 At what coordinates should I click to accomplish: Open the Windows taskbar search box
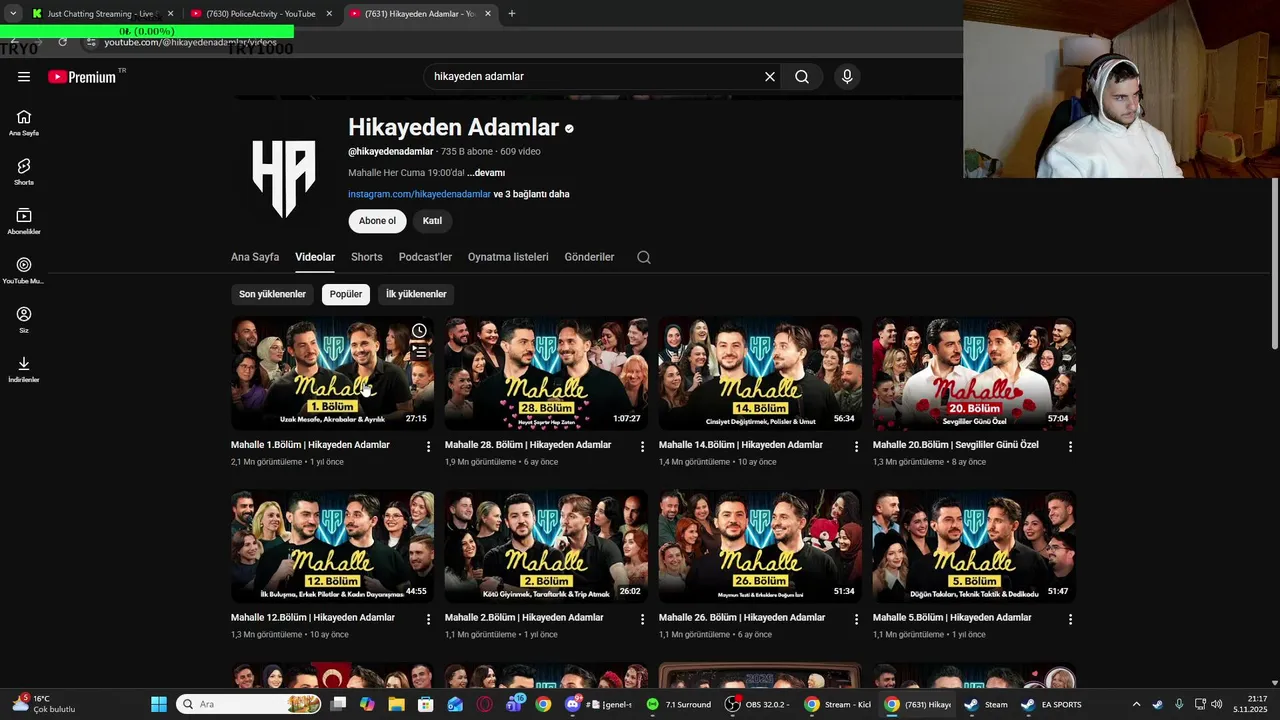[250, 704]
